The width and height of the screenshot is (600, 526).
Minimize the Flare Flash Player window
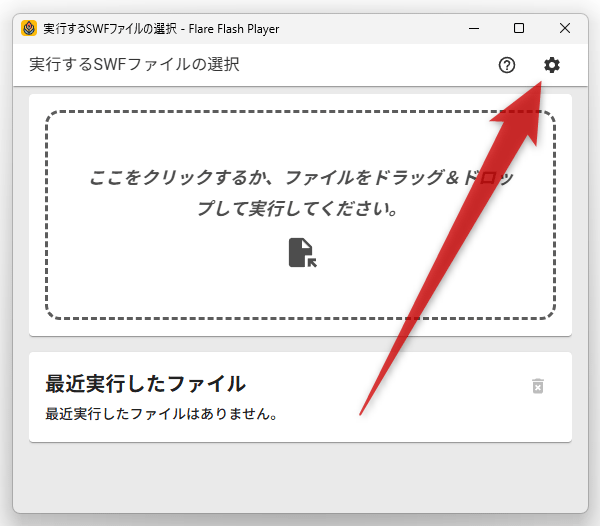(474, 28)
